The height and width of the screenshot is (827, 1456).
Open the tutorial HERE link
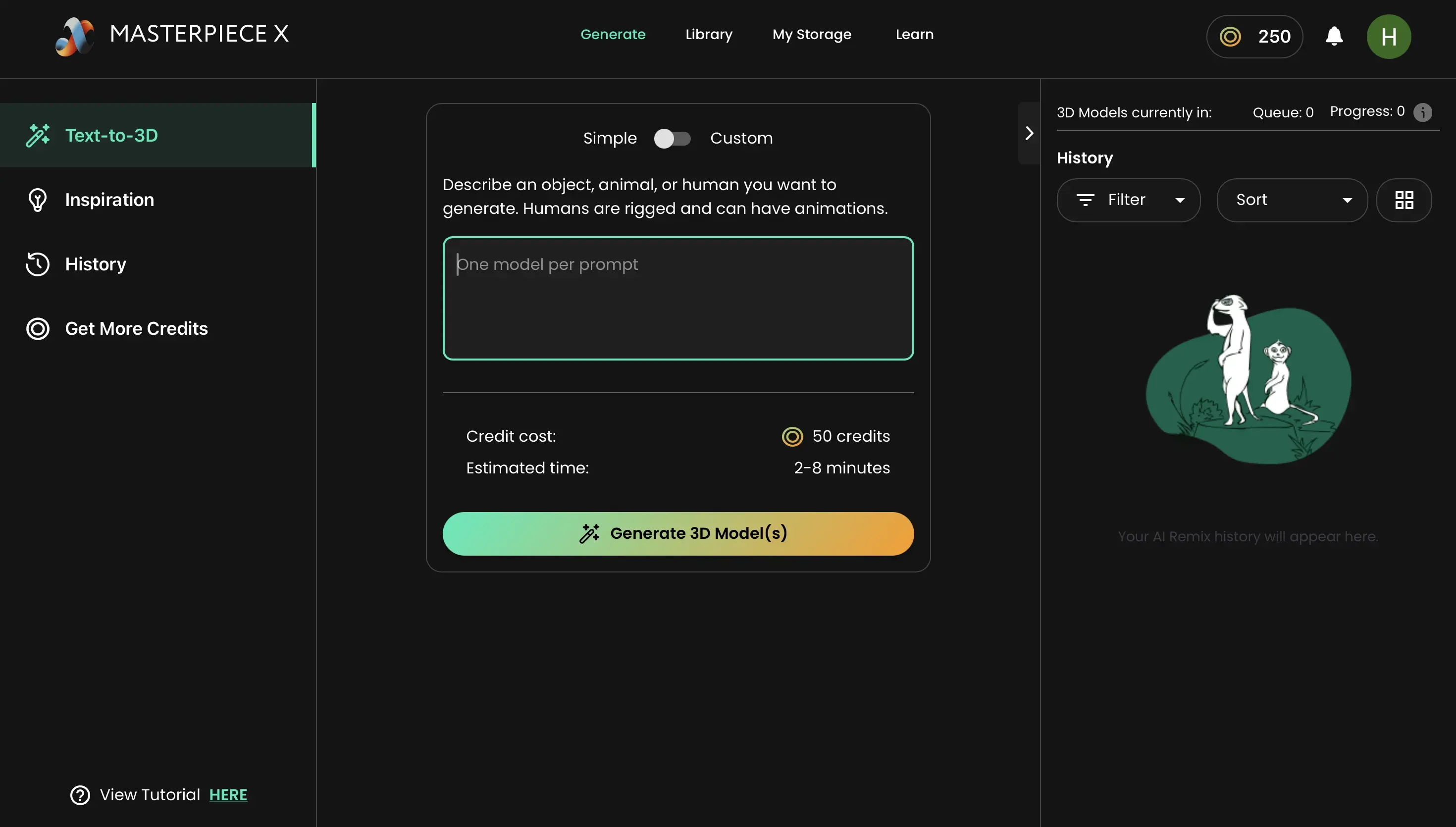pyautogui.click(x=228, y=795)
